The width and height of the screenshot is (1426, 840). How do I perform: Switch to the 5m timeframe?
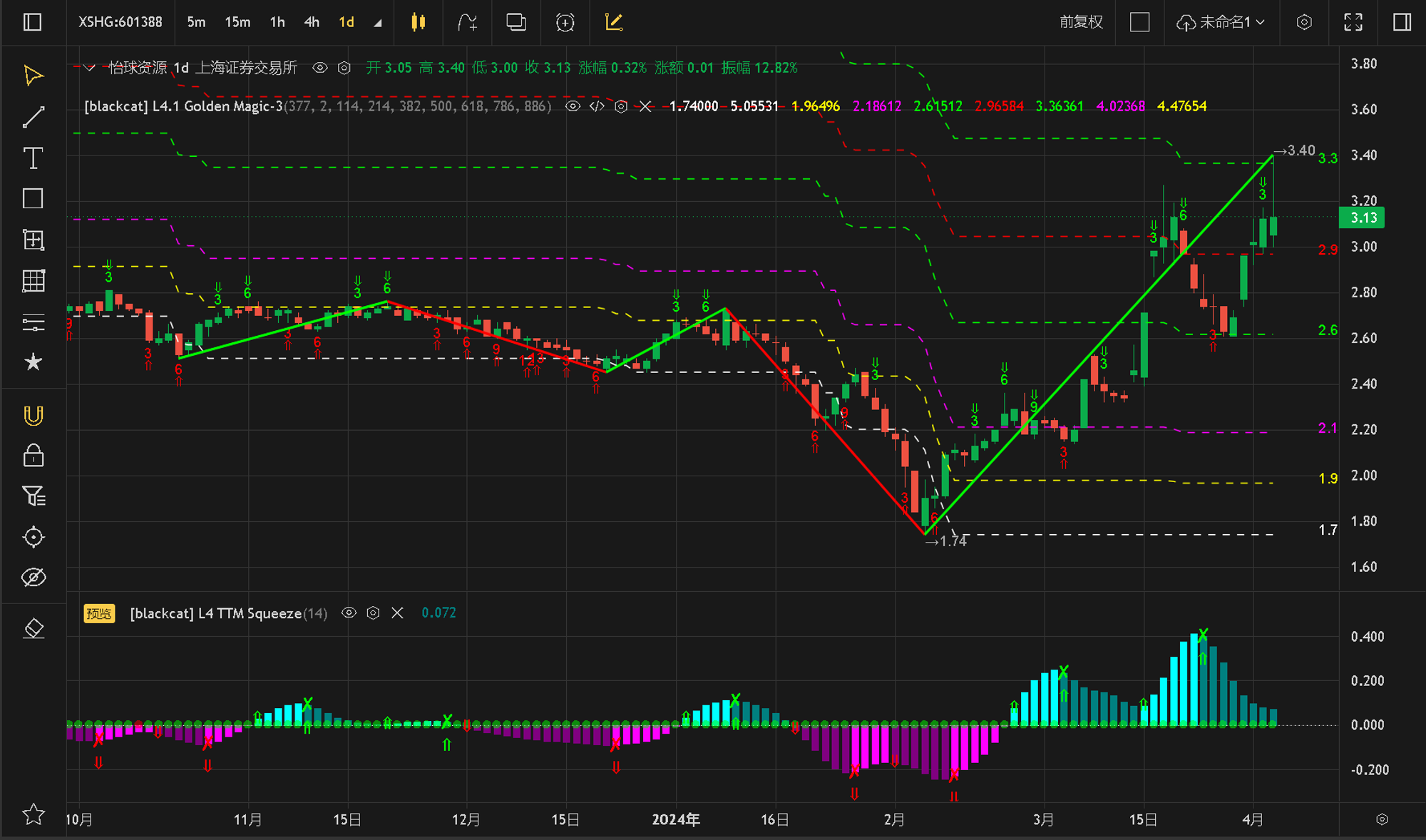196,22
